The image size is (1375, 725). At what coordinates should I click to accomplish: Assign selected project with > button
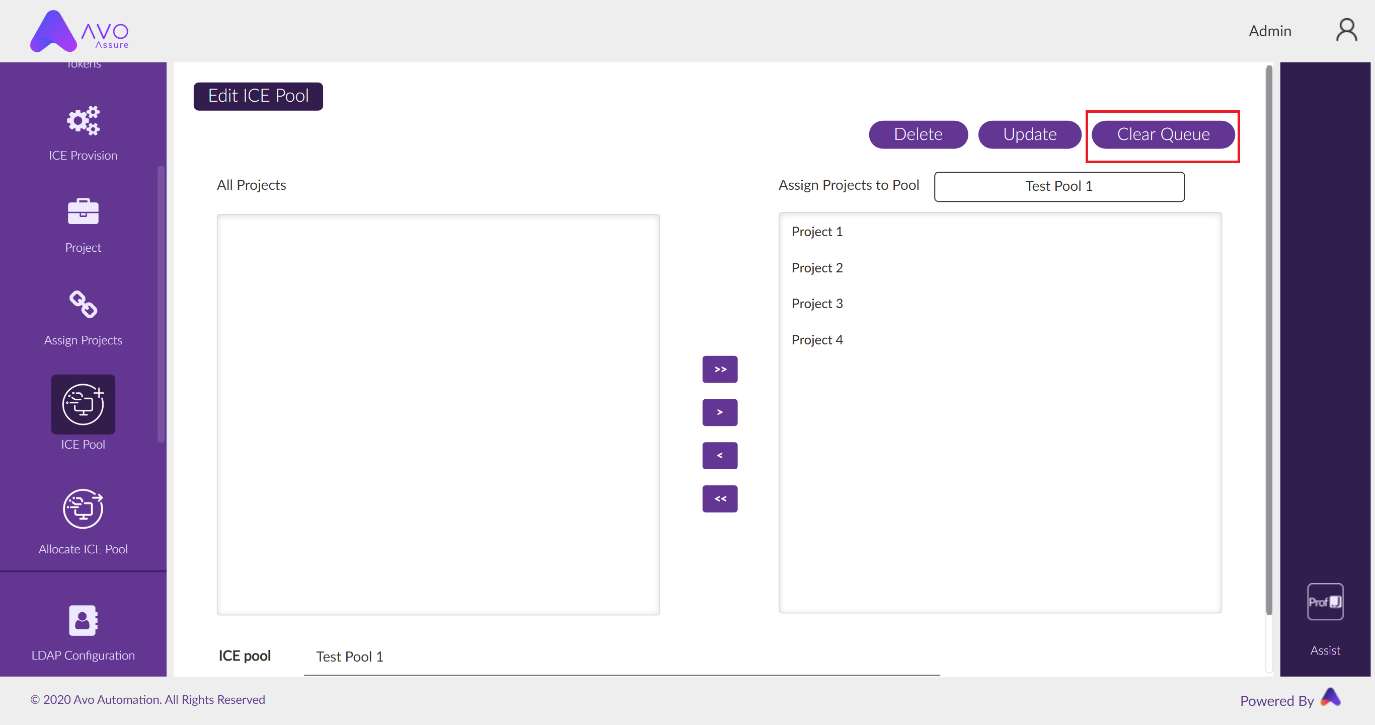(720, 412)
